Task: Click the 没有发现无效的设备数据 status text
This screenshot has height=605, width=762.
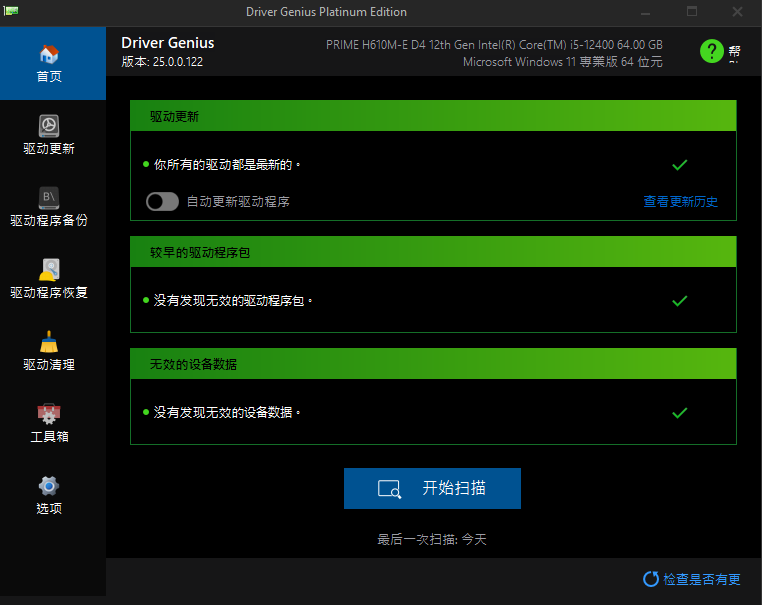Action: (226, 413)
